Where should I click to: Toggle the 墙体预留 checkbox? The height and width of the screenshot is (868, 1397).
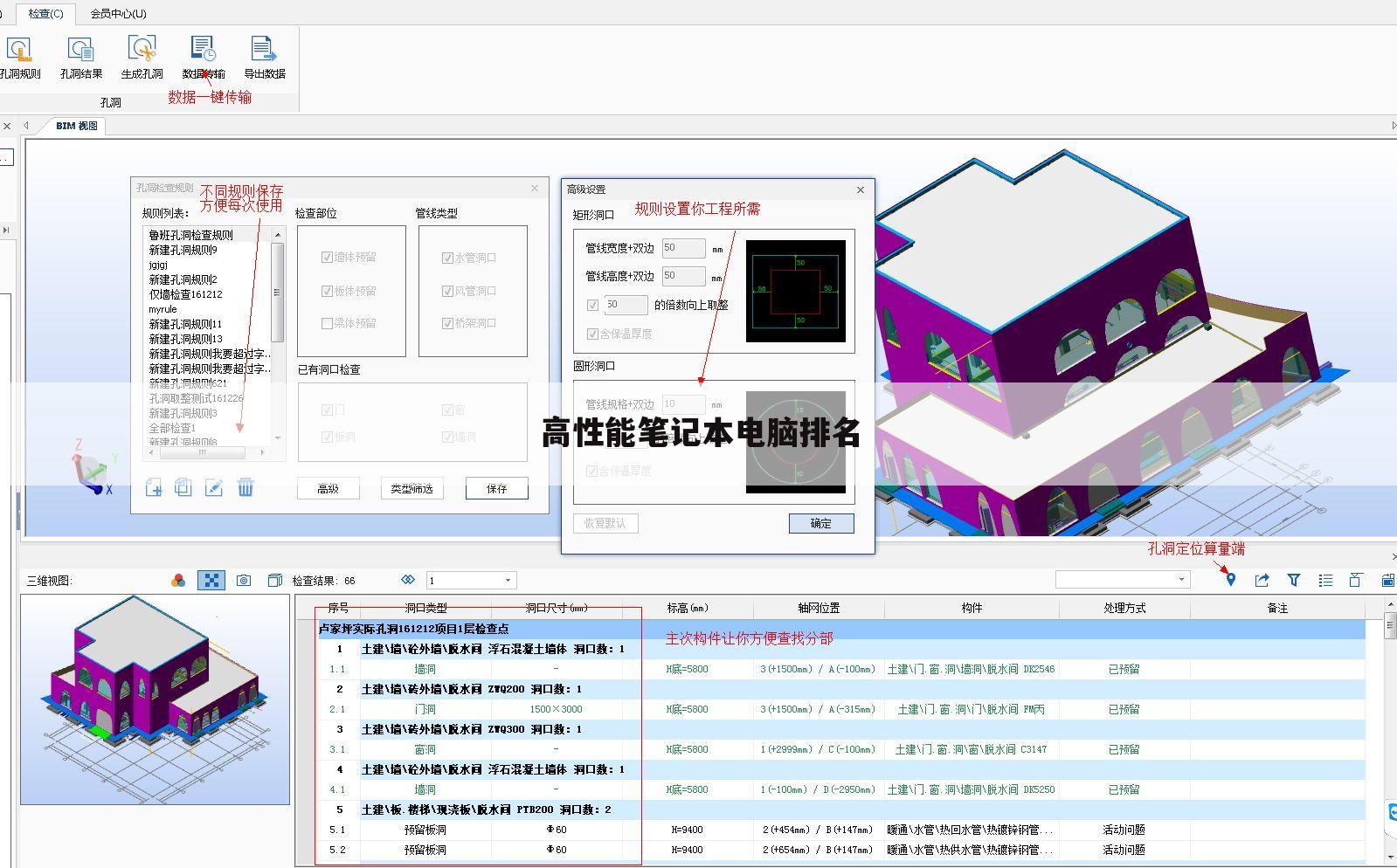coord(327,258)
